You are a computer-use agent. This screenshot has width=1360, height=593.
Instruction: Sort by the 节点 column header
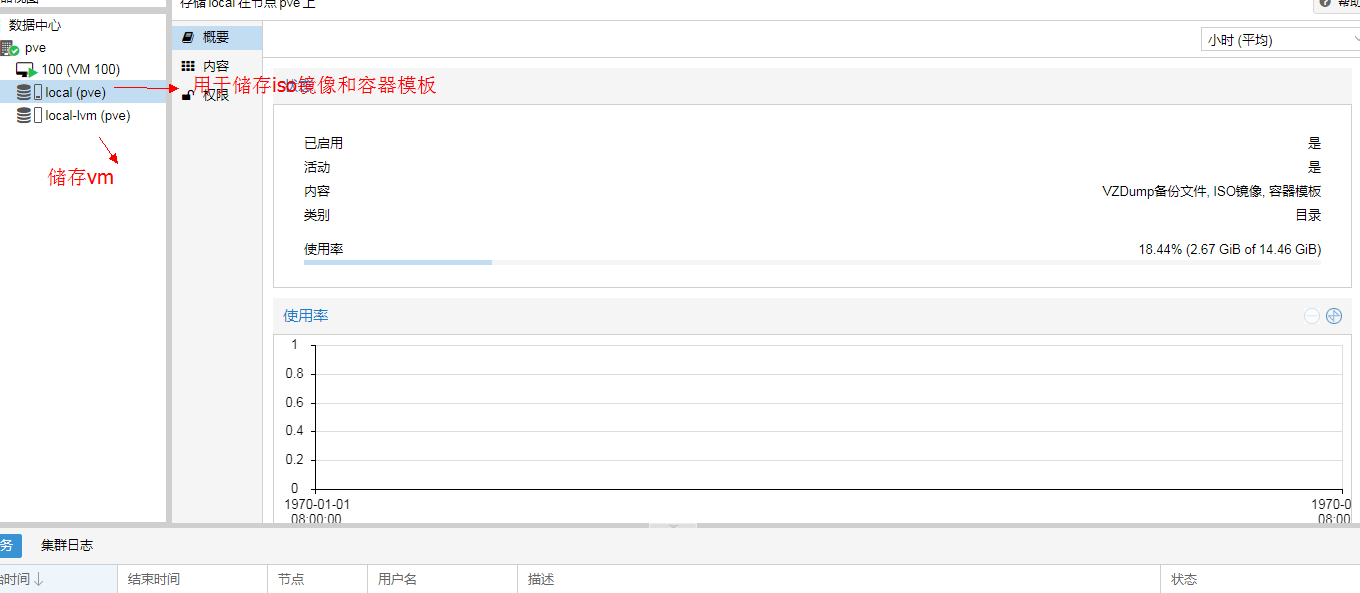[x=318, y=579]
